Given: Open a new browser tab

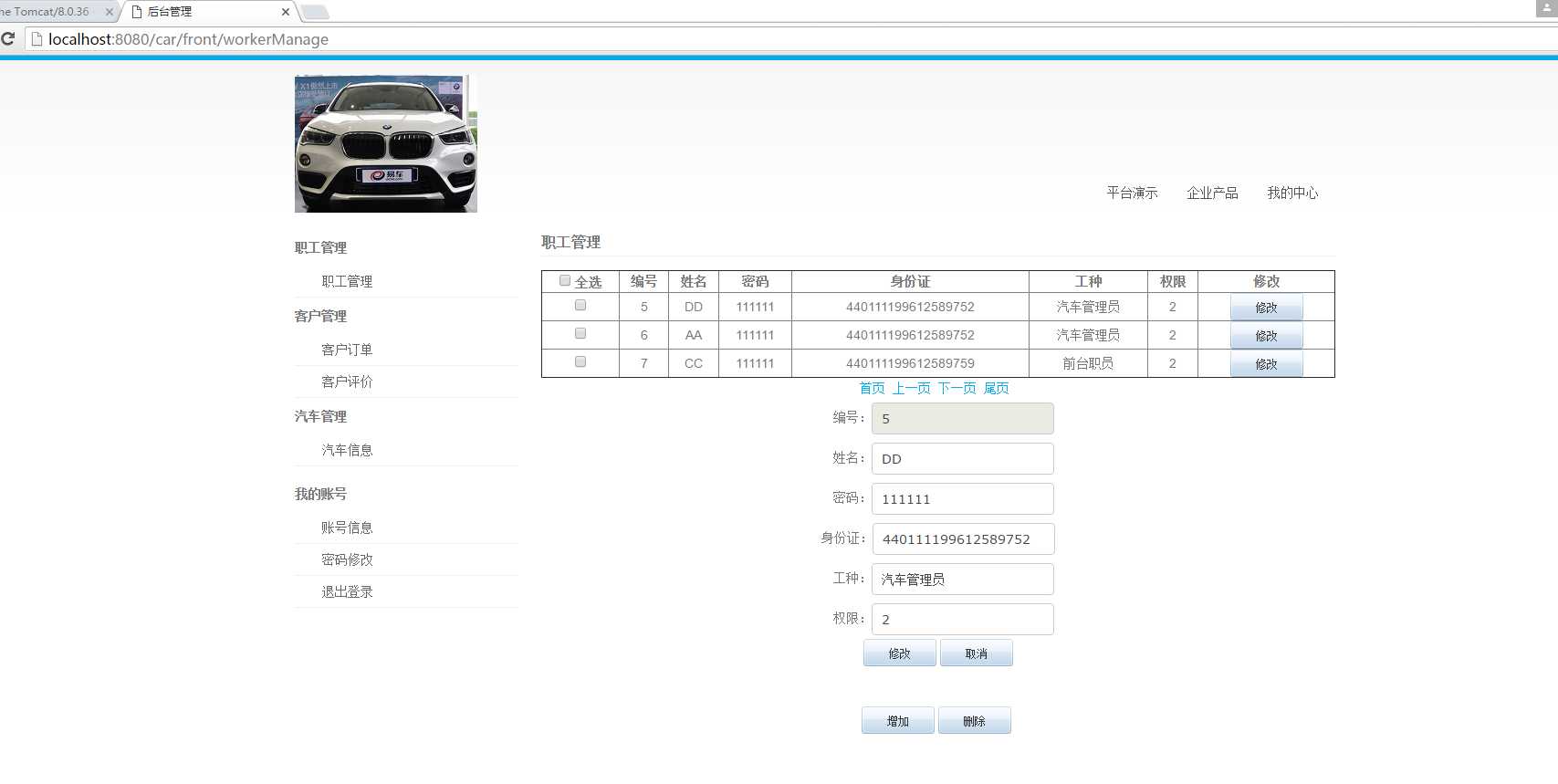Looking at the screenshot, I should (314, 12).
